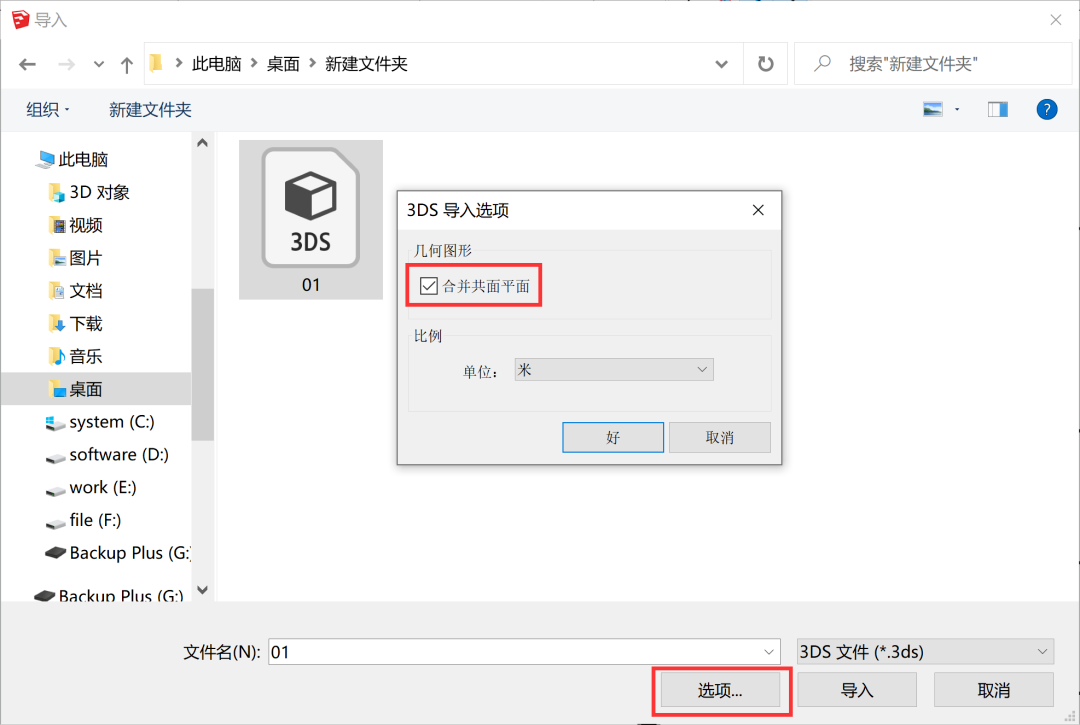Viewport: 1080px width, 725px height.
Task: Go back with the left arrow
Action: tap(28, 64)
